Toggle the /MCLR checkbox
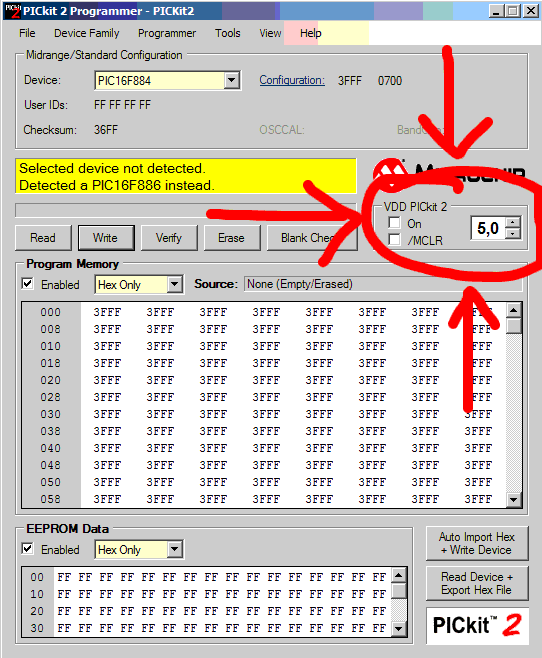Image resolution: width=542 pixels, height=658 pixels. pyautogui.click(x=394, y=240)
